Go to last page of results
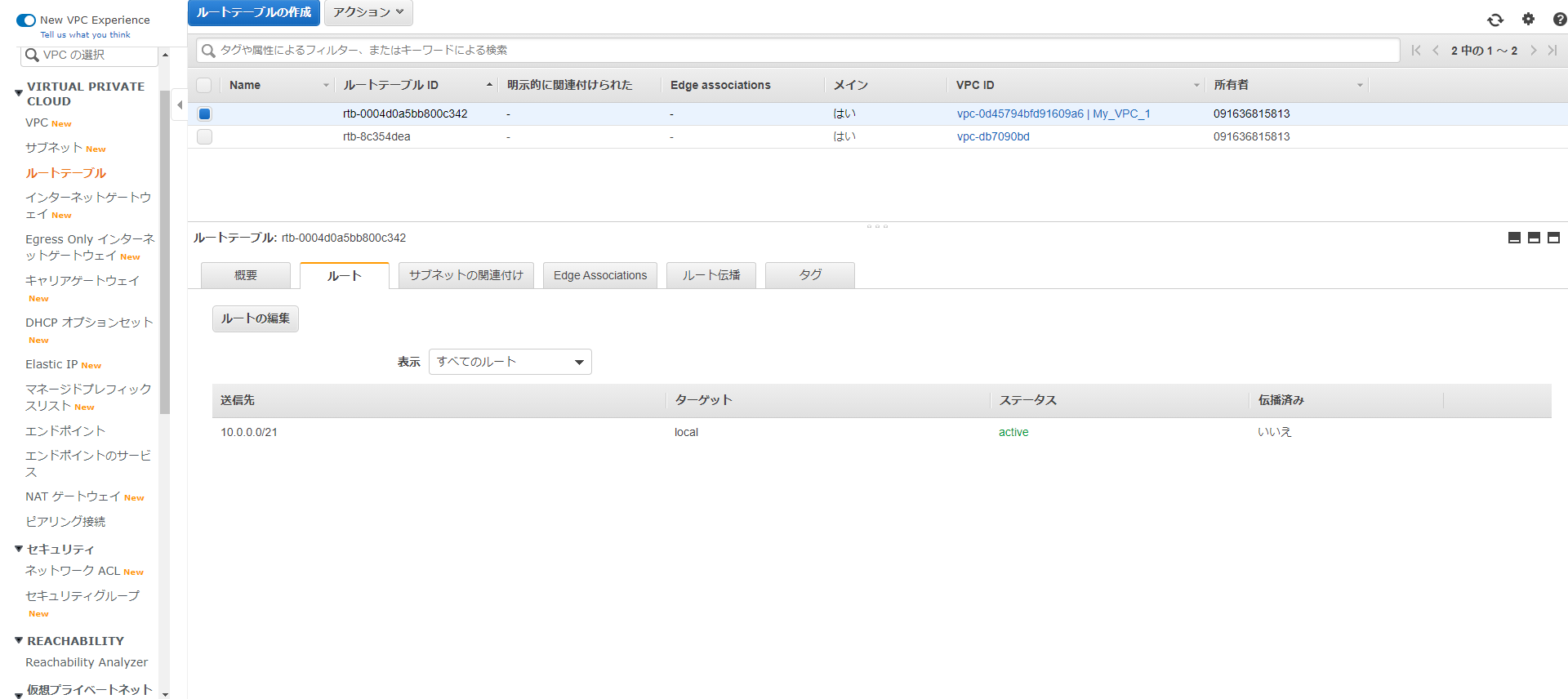 pos(1552,51)
